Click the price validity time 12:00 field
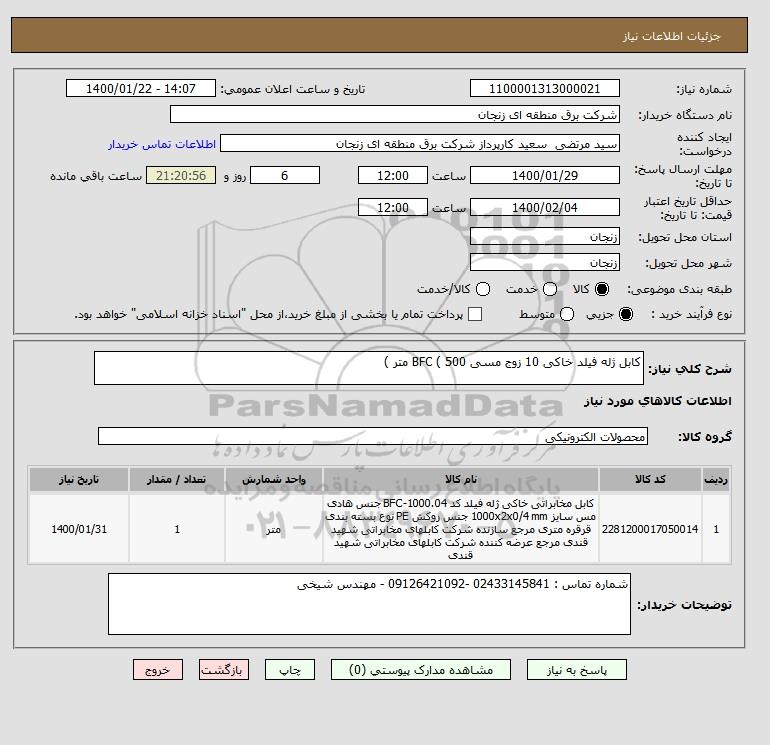 click(393, 207)
